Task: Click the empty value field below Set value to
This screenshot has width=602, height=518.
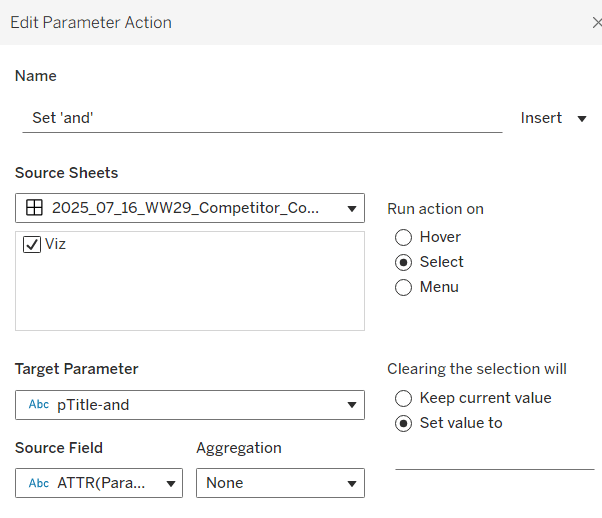Action: pos(494,457)
